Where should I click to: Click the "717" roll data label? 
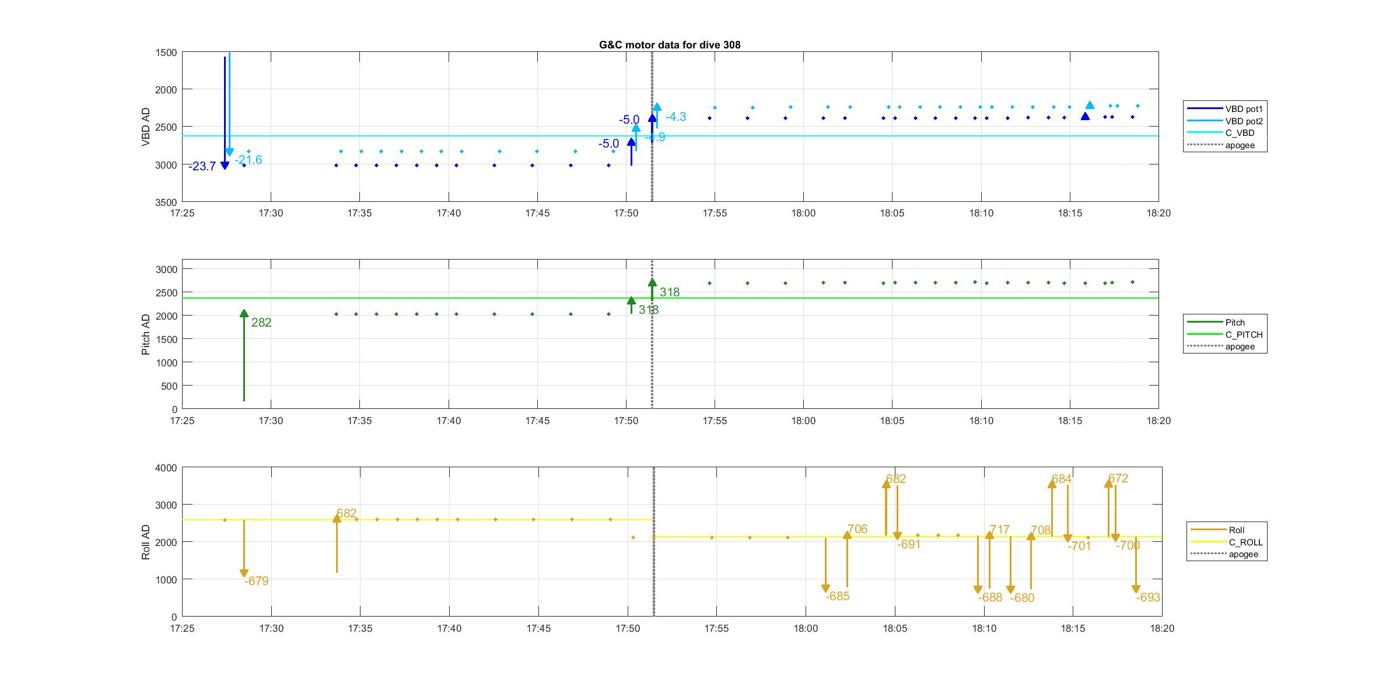[999, 529]
